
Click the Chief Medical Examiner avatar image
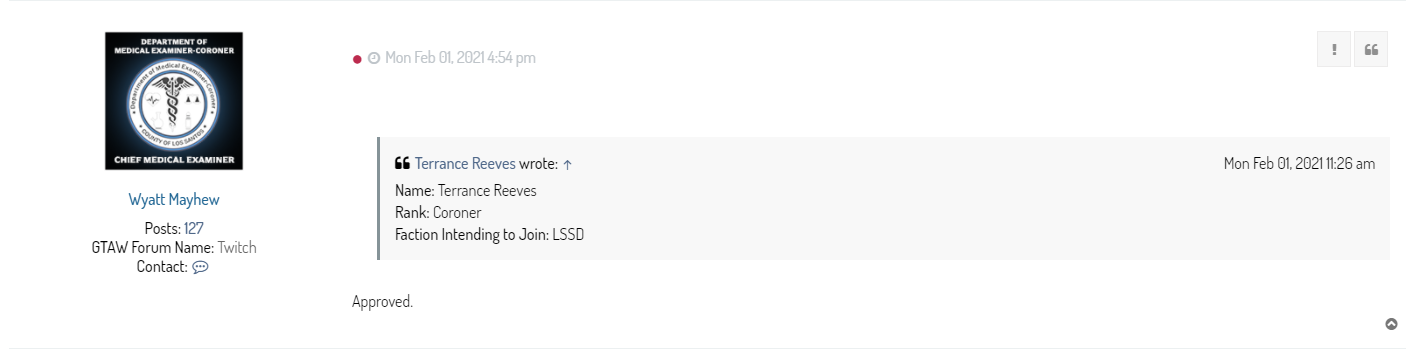pyautogui.click(x=174, y=101)
